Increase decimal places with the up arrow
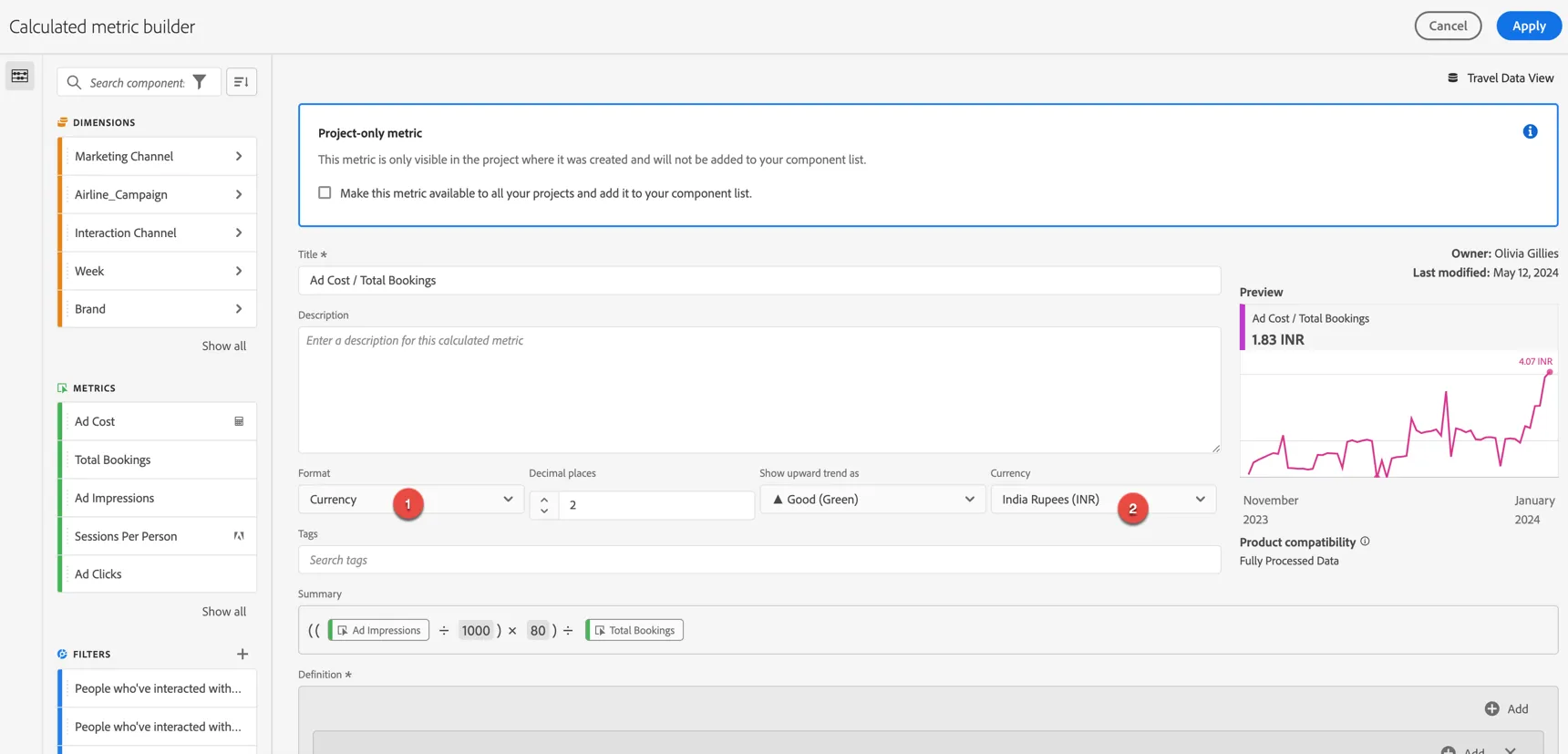 pos(544,499)
